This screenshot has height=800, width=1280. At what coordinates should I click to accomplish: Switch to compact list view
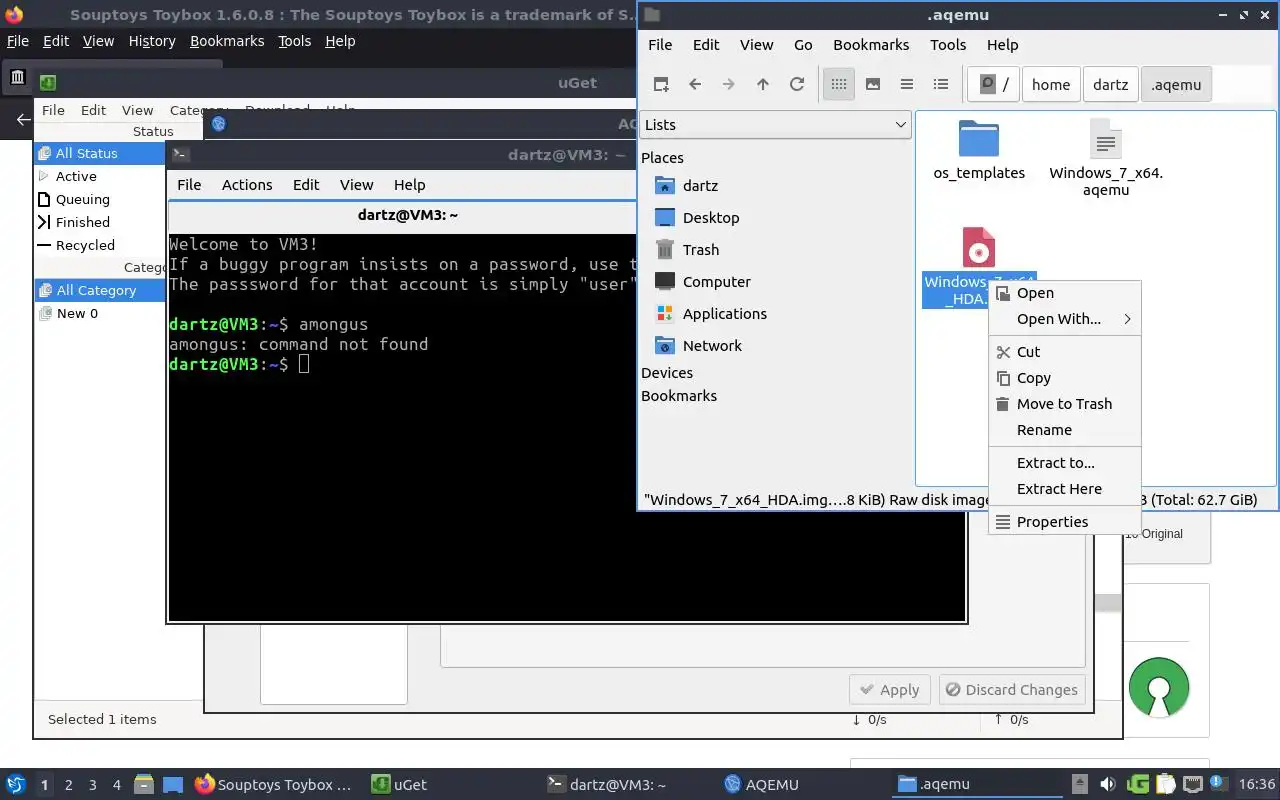coord(907,84)
